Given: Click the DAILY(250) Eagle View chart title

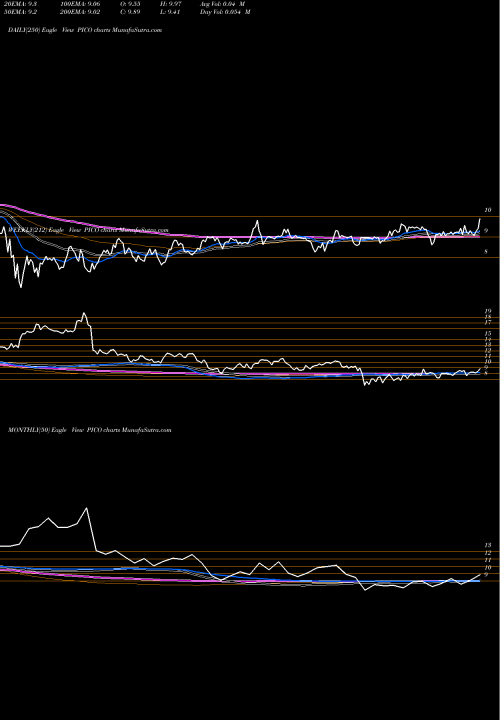Looking at the screenshot, I should [85, 30].
